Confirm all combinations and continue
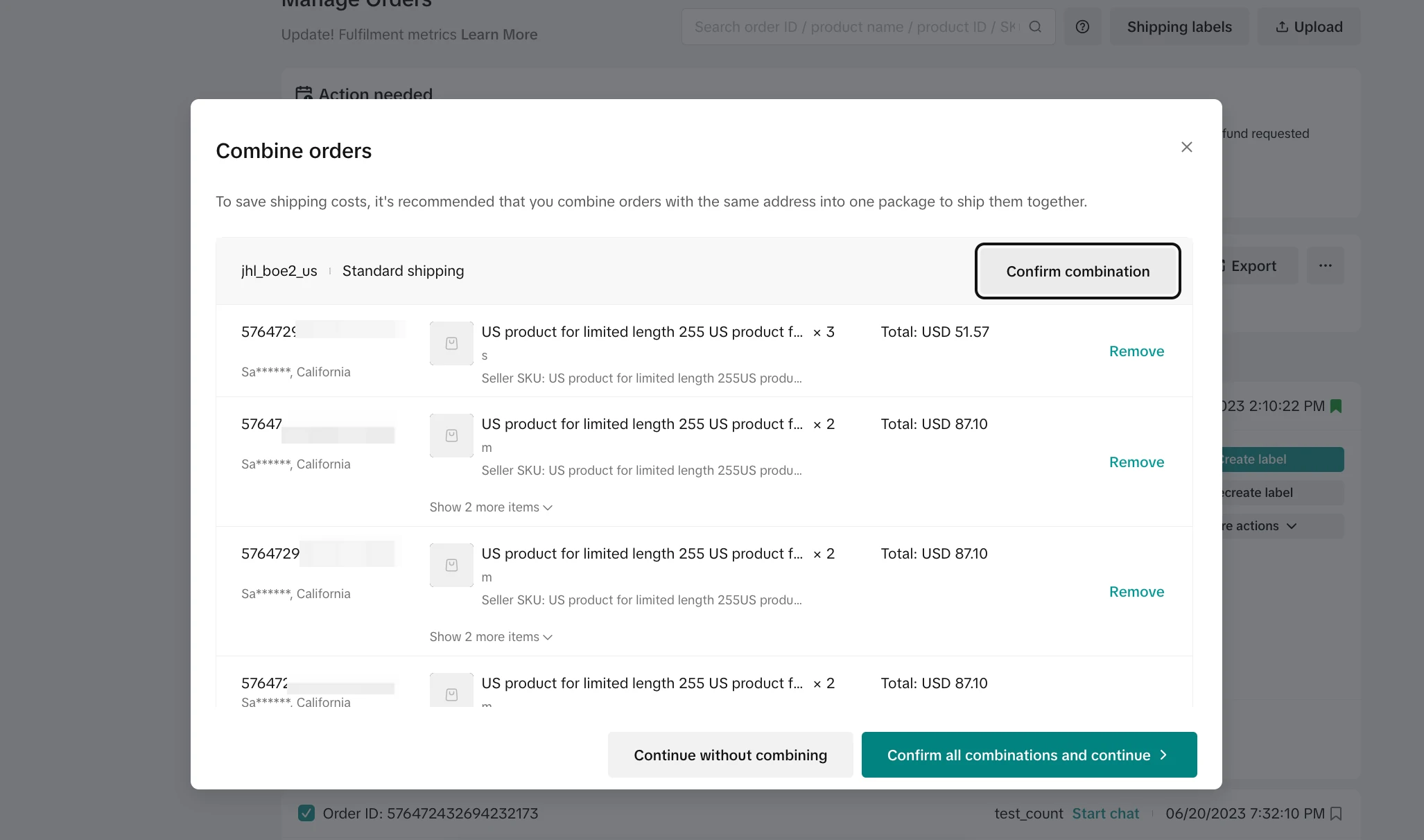1424x840 pixels. (1029, 755)
